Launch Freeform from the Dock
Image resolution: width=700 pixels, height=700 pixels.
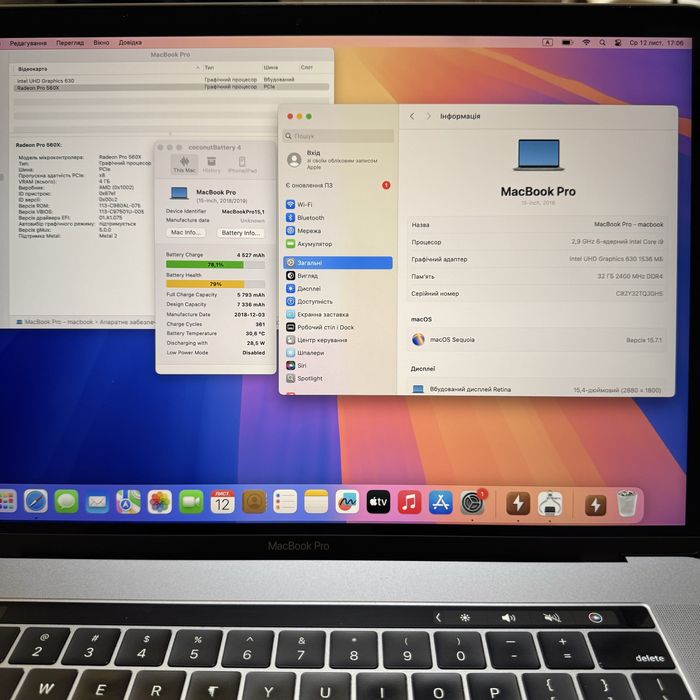[347, 502]
